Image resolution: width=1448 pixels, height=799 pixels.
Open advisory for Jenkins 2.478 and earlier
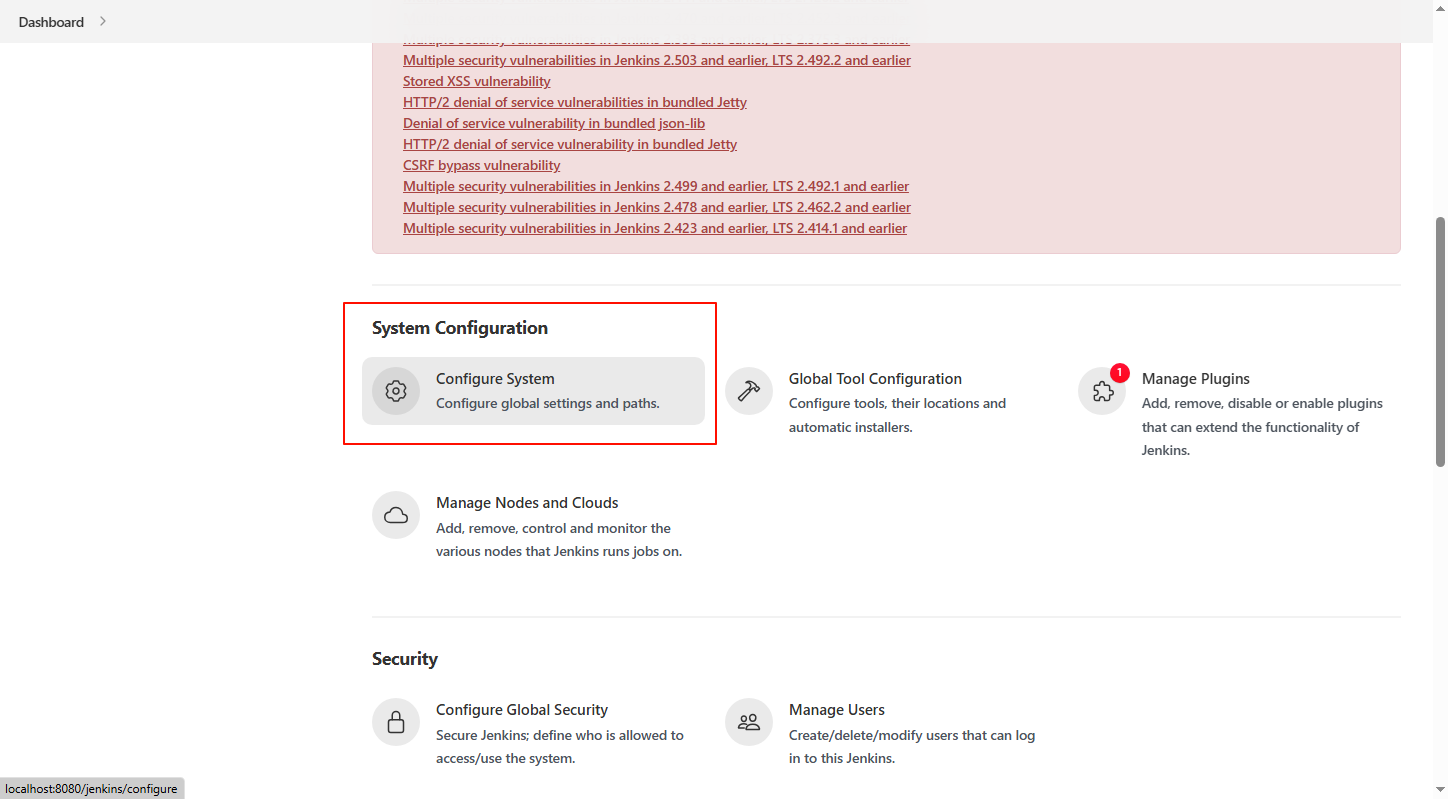coord(657,207)
